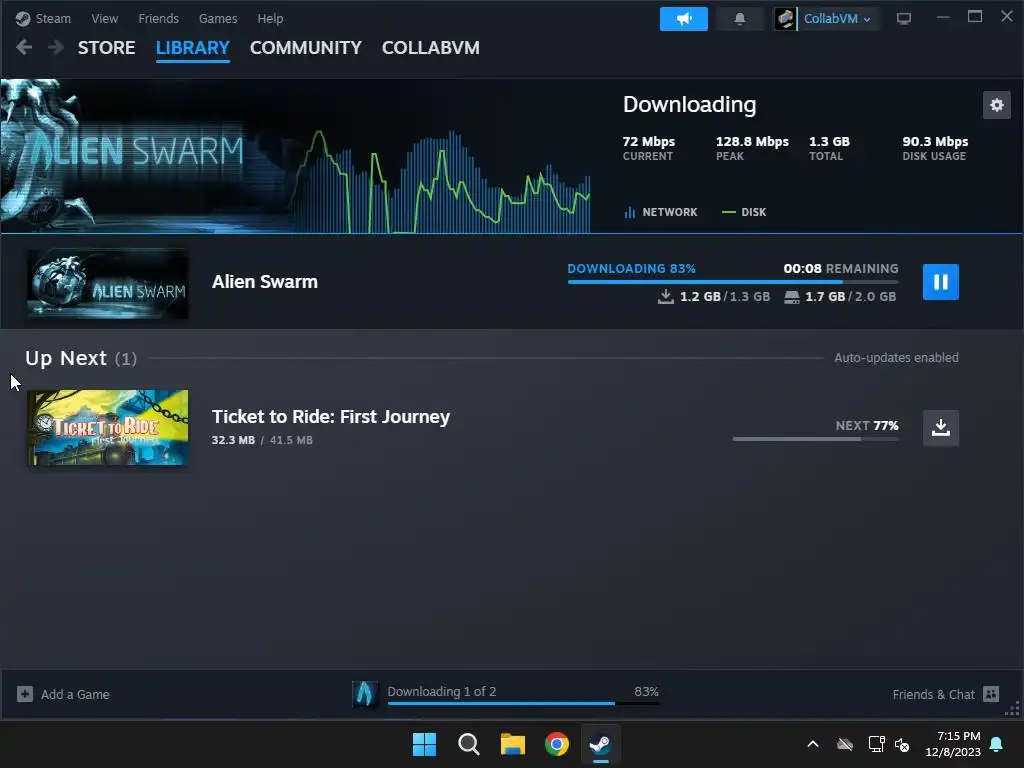Screen dimensions: 1024x768
Task: Open Friends & Chat
Action: pos(946,694)
